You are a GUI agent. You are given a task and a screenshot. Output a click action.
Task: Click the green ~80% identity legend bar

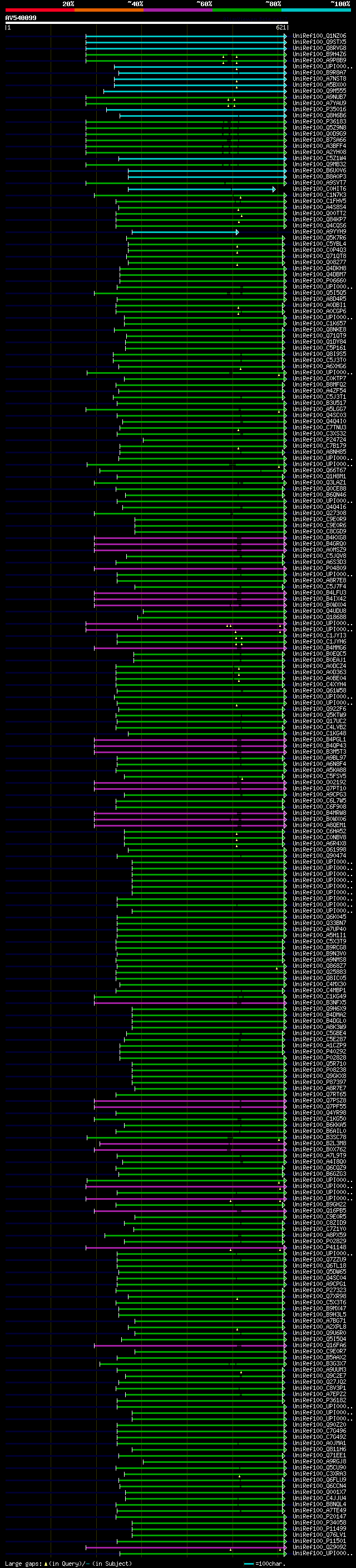247,10
